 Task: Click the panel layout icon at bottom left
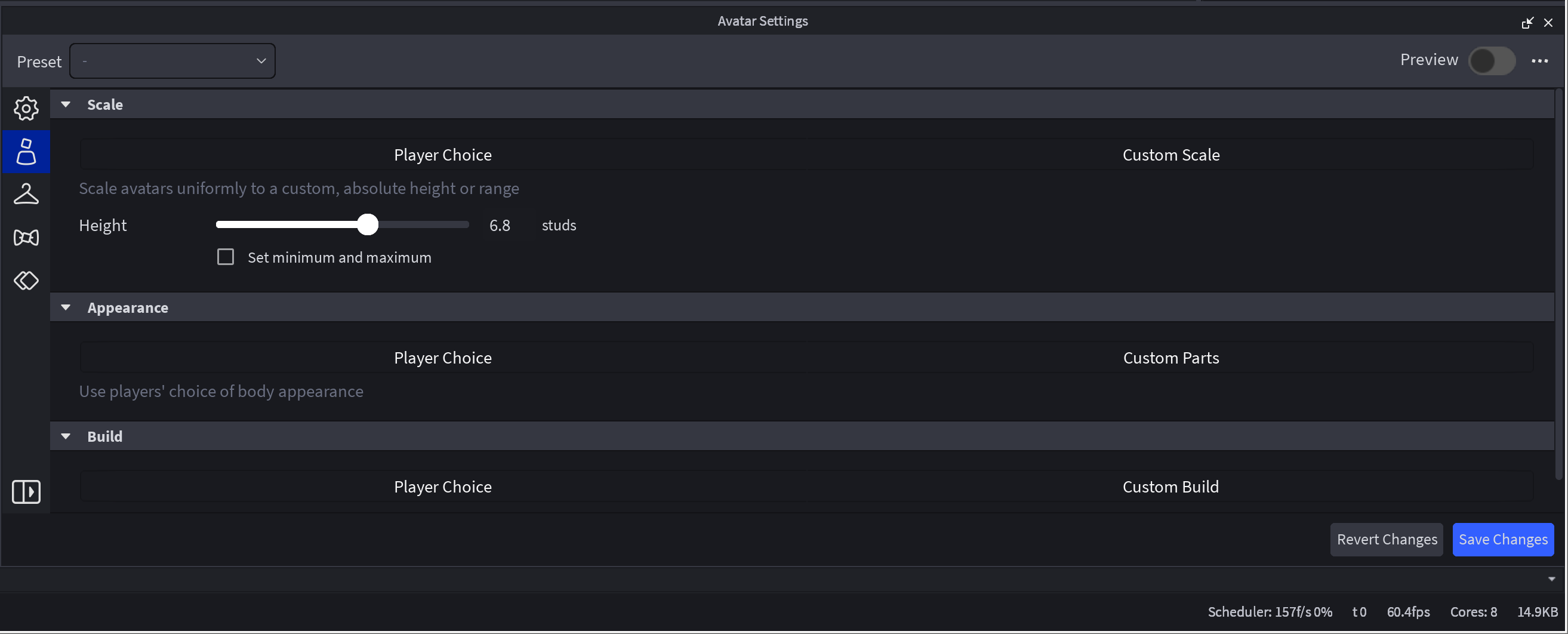point(26,491)
